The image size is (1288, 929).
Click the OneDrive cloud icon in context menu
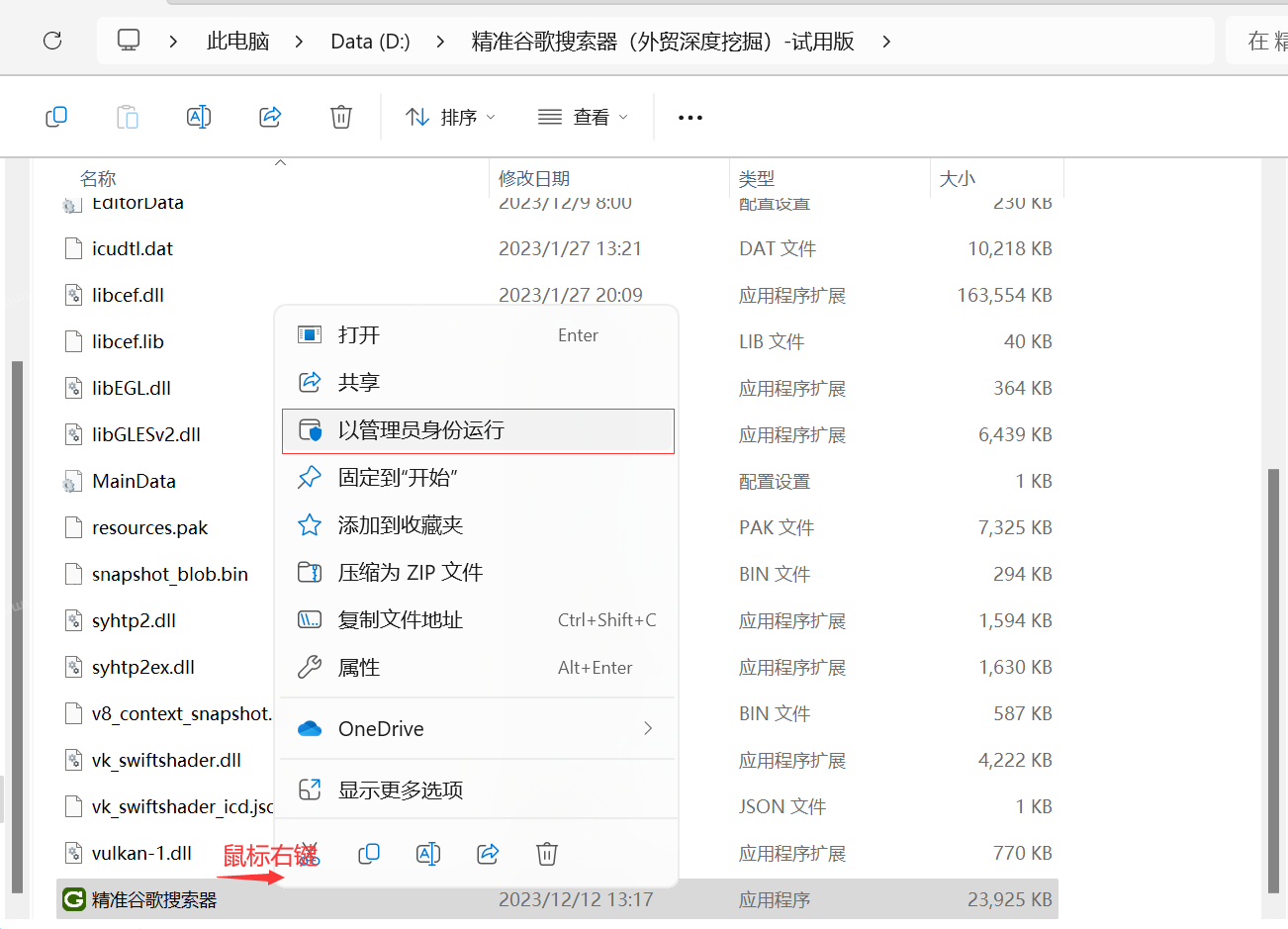pos(310,729)
